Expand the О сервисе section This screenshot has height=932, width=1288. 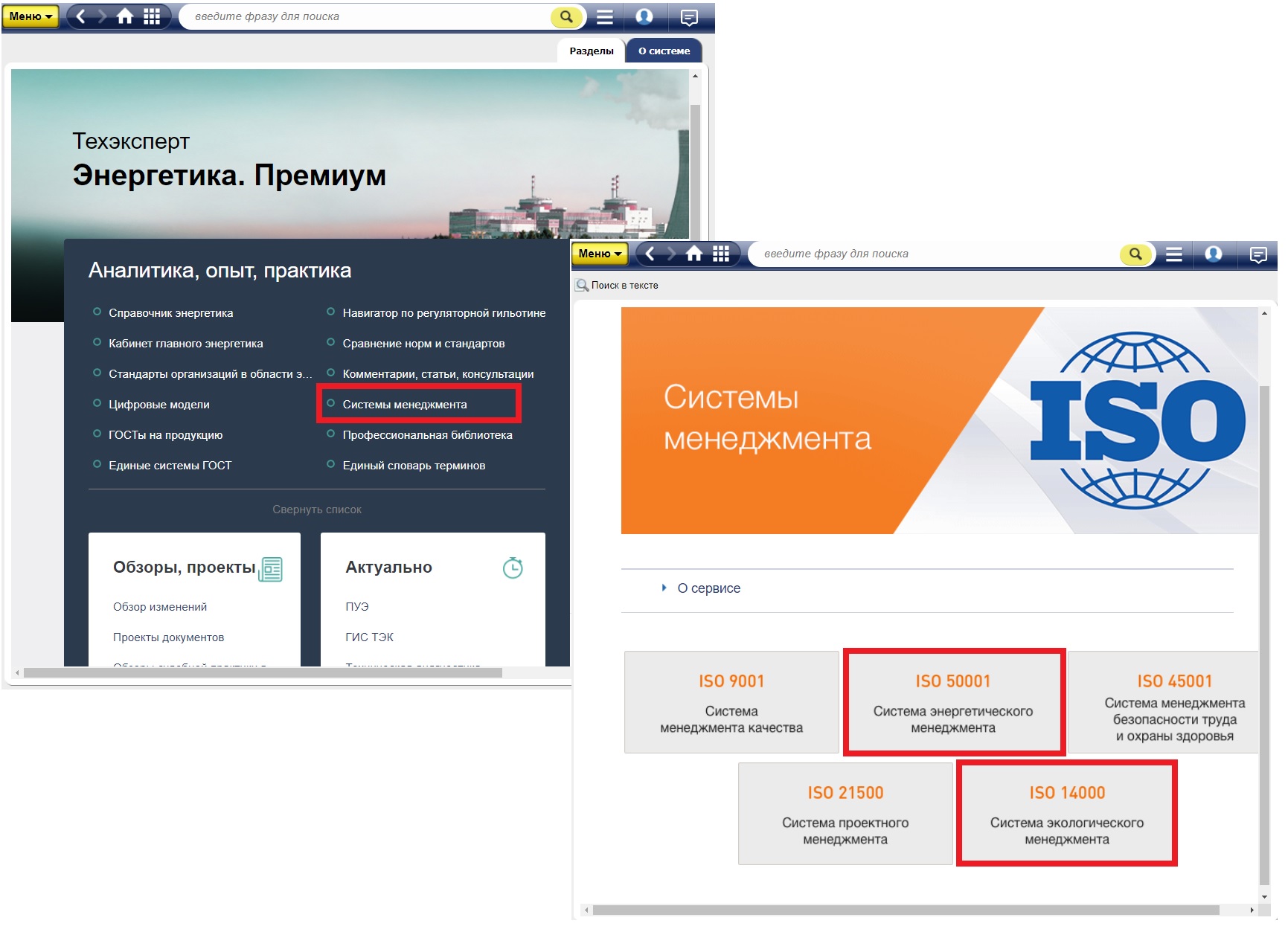(708, 588)
